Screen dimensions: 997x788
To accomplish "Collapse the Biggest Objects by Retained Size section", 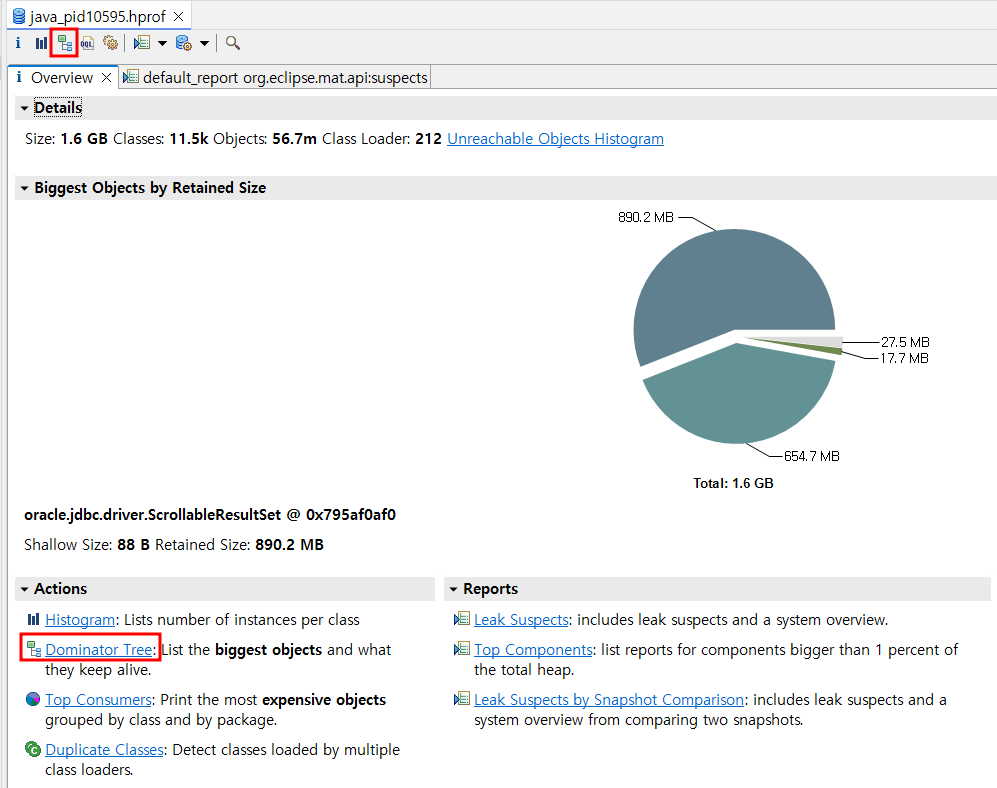I will (24, 188).
